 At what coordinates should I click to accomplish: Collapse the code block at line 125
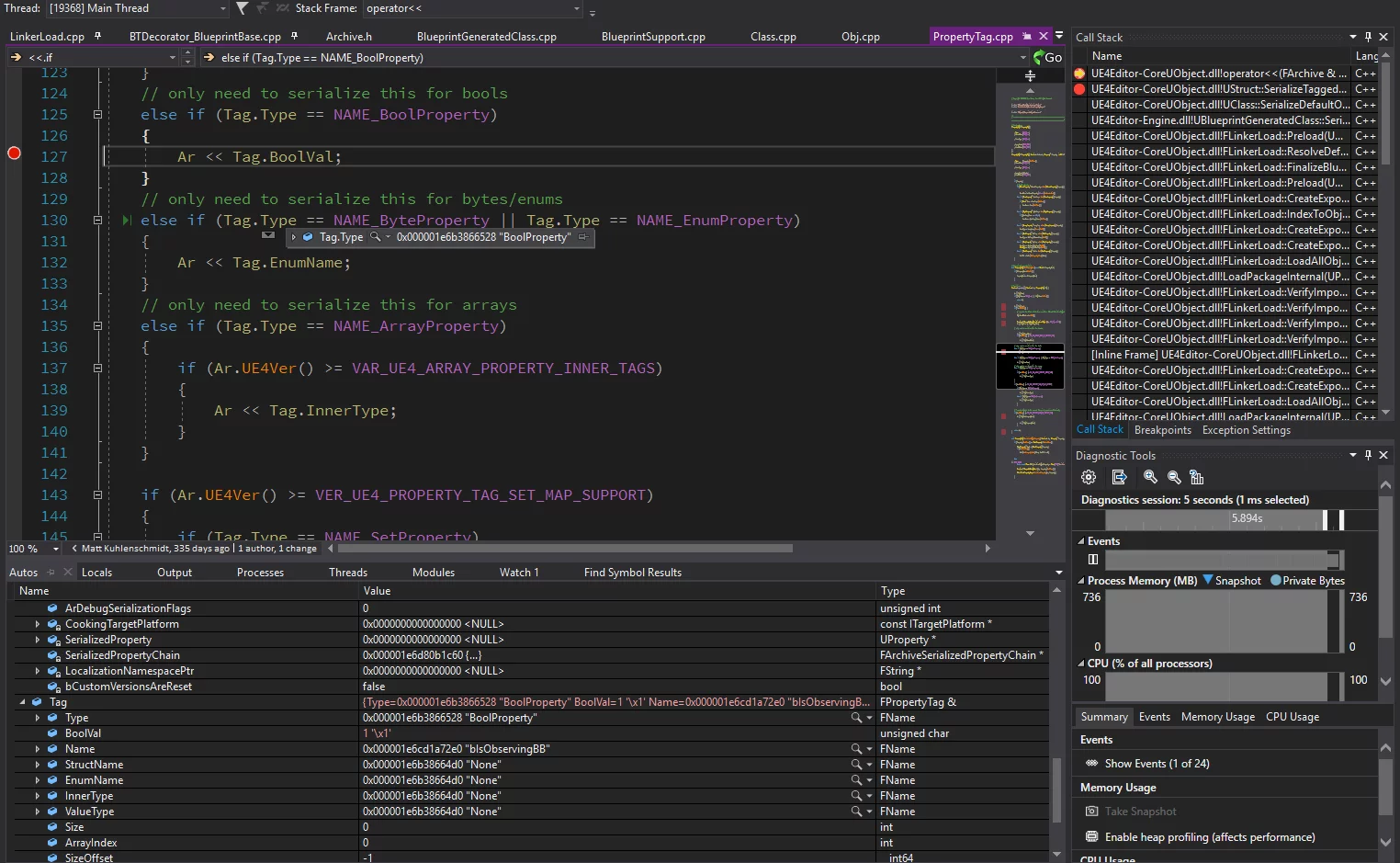97,115
